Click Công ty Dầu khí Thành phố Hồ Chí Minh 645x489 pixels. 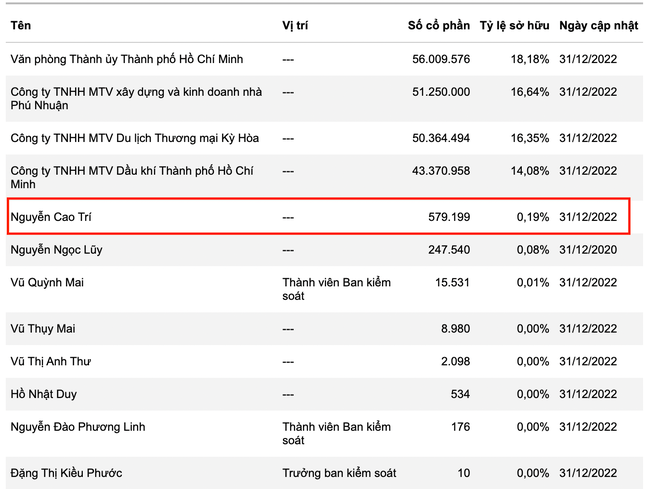[132, 179]
